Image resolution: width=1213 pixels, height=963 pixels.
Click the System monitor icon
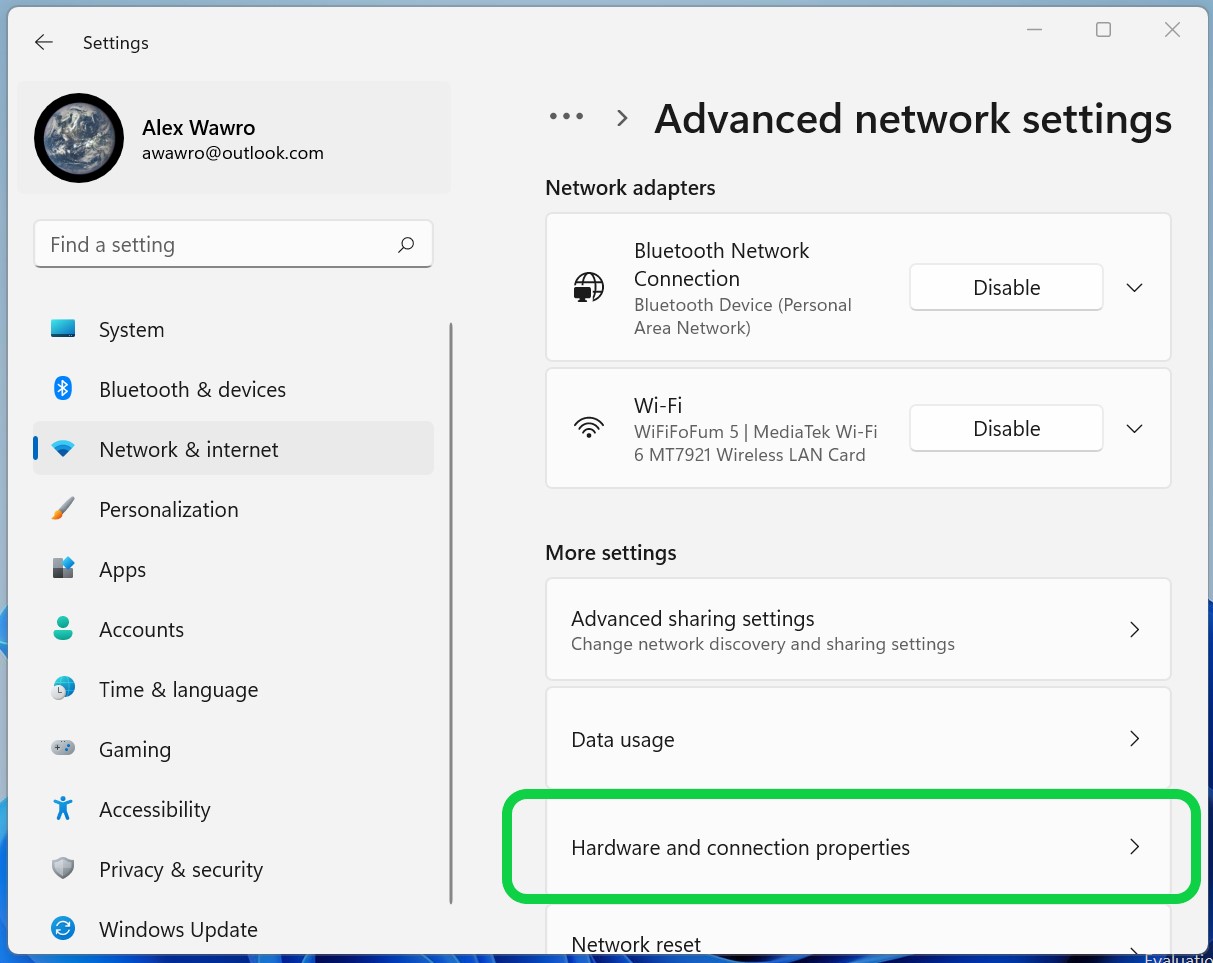[x=63, y=329]
